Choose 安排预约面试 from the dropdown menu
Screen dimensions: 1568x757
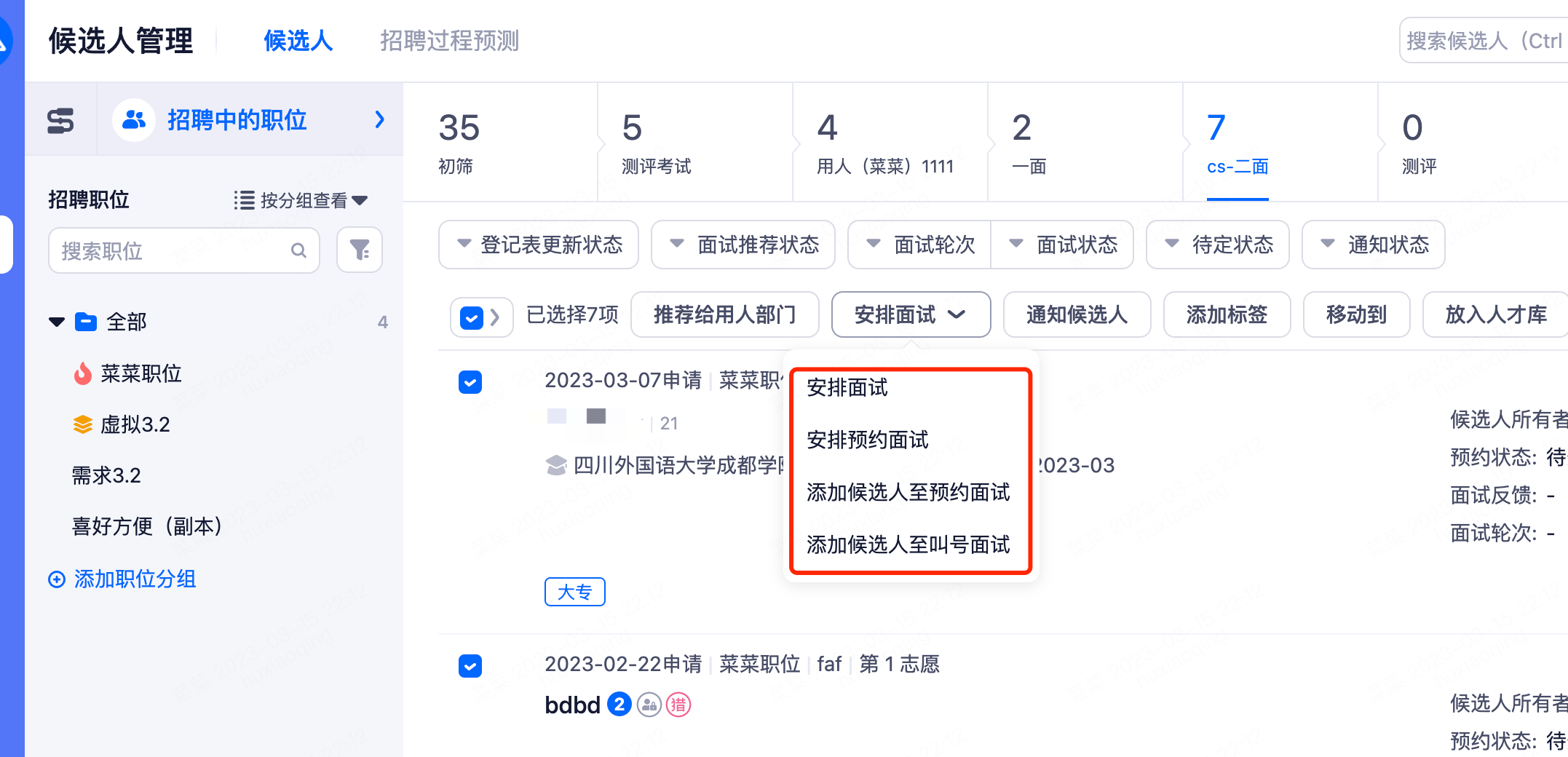(868, 440)
